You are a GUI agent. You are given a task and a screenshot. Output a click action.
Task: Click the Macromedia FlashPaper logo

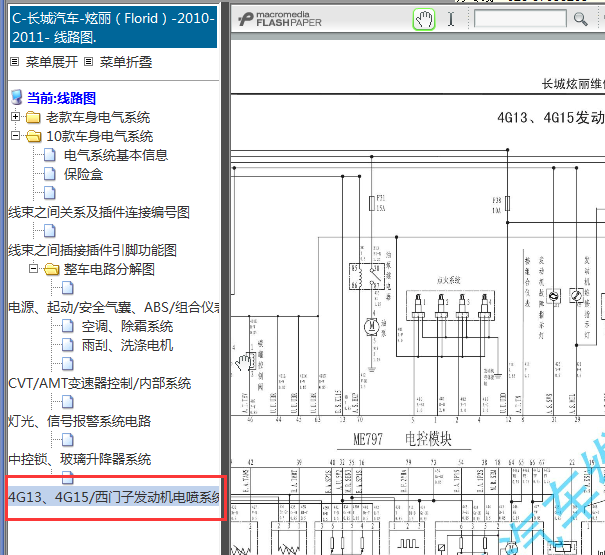[280, 19]
